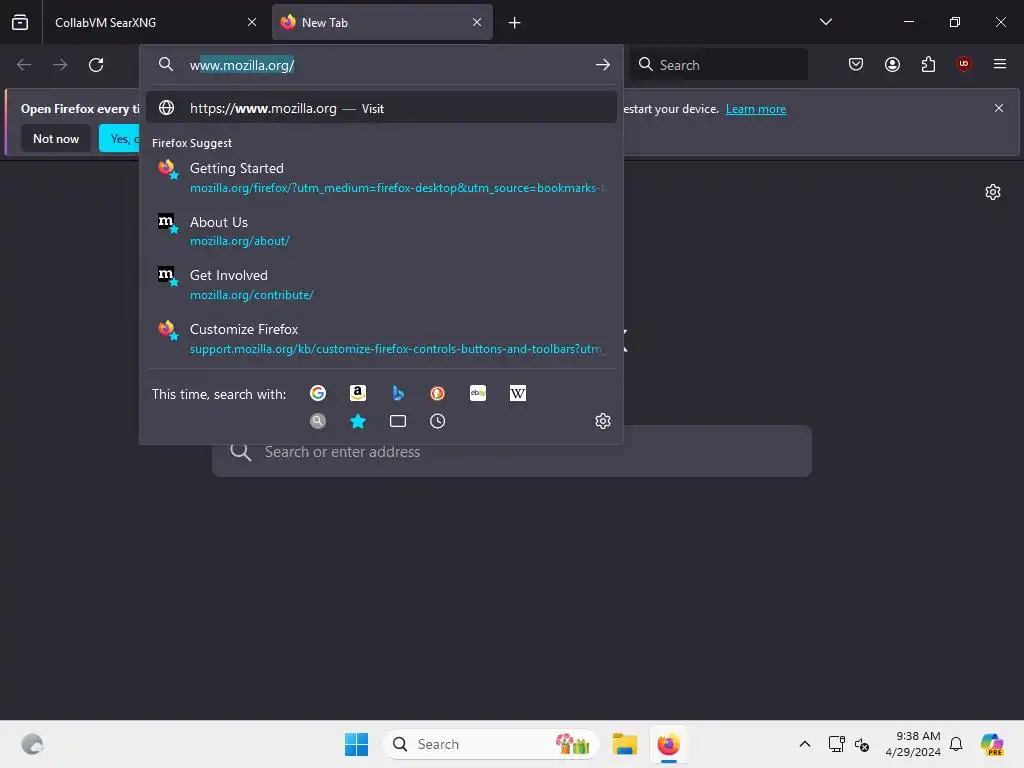Viewport: 1024px width, 768px height.
Task: Choose the https://www.mozilla.org Visit suggestion
Action: 381,108
